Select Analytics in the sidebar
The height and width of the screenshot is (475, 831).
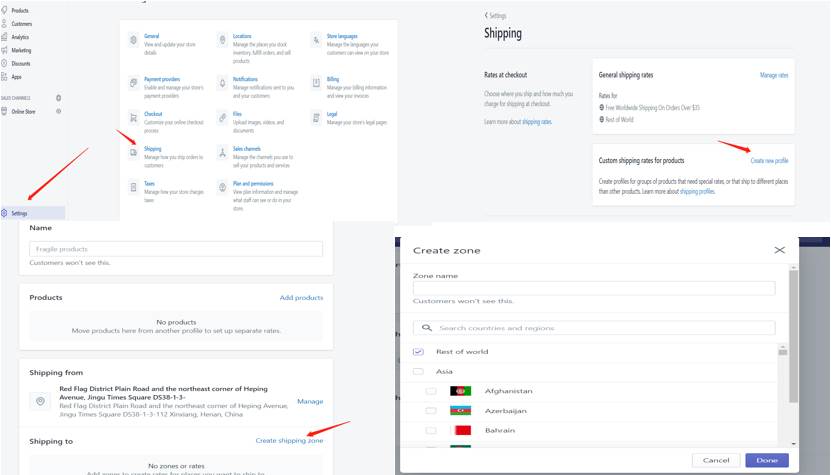point(20,37)
